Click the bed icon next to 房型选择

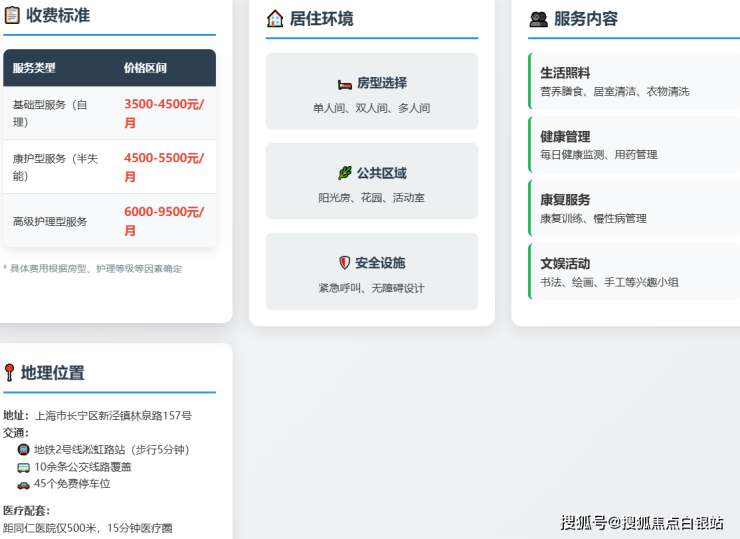pyautogui.click(x=345, y=84)
